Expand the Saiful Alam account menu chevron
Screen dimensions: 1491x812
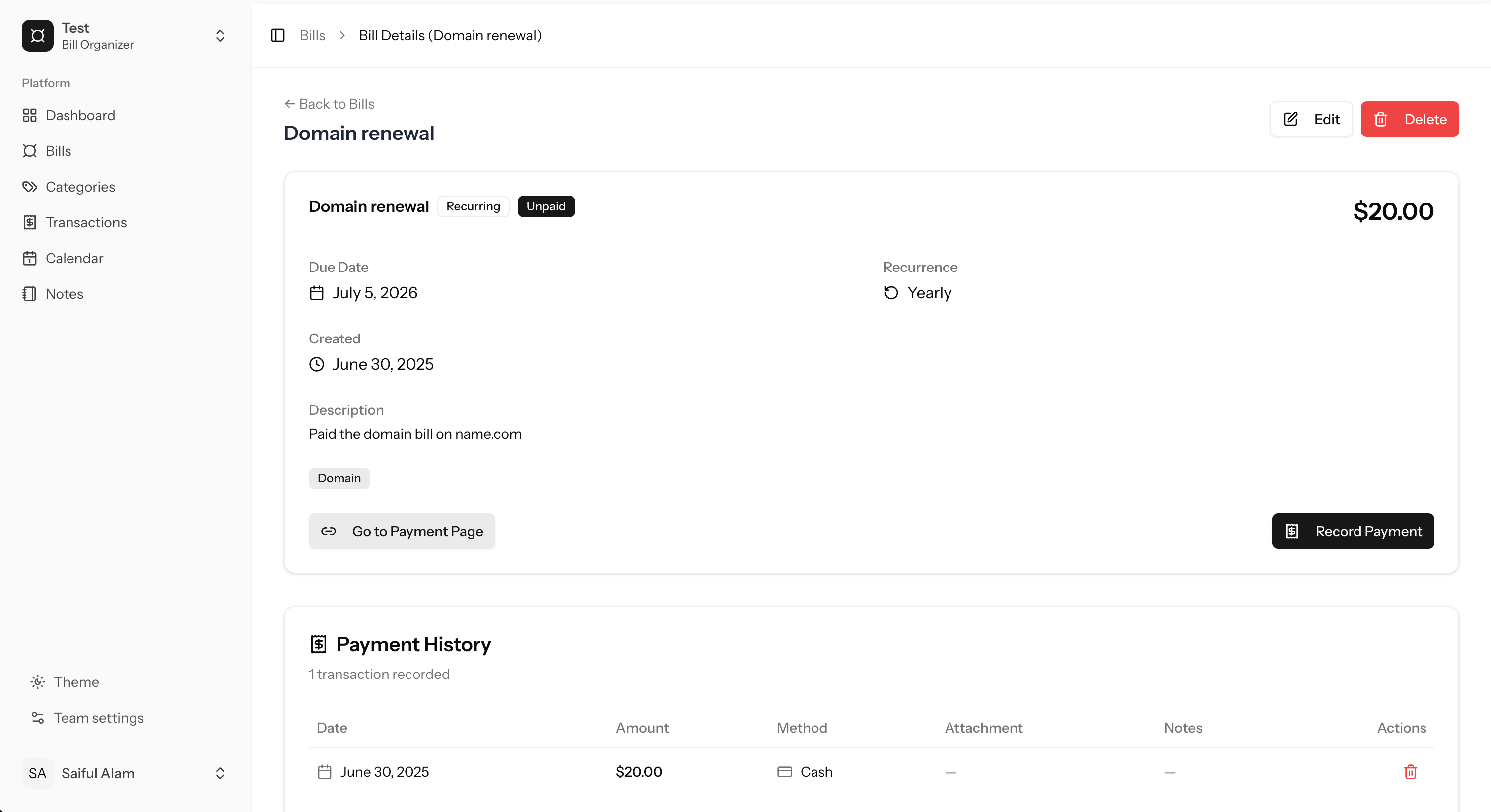click(x=220, y=773)
